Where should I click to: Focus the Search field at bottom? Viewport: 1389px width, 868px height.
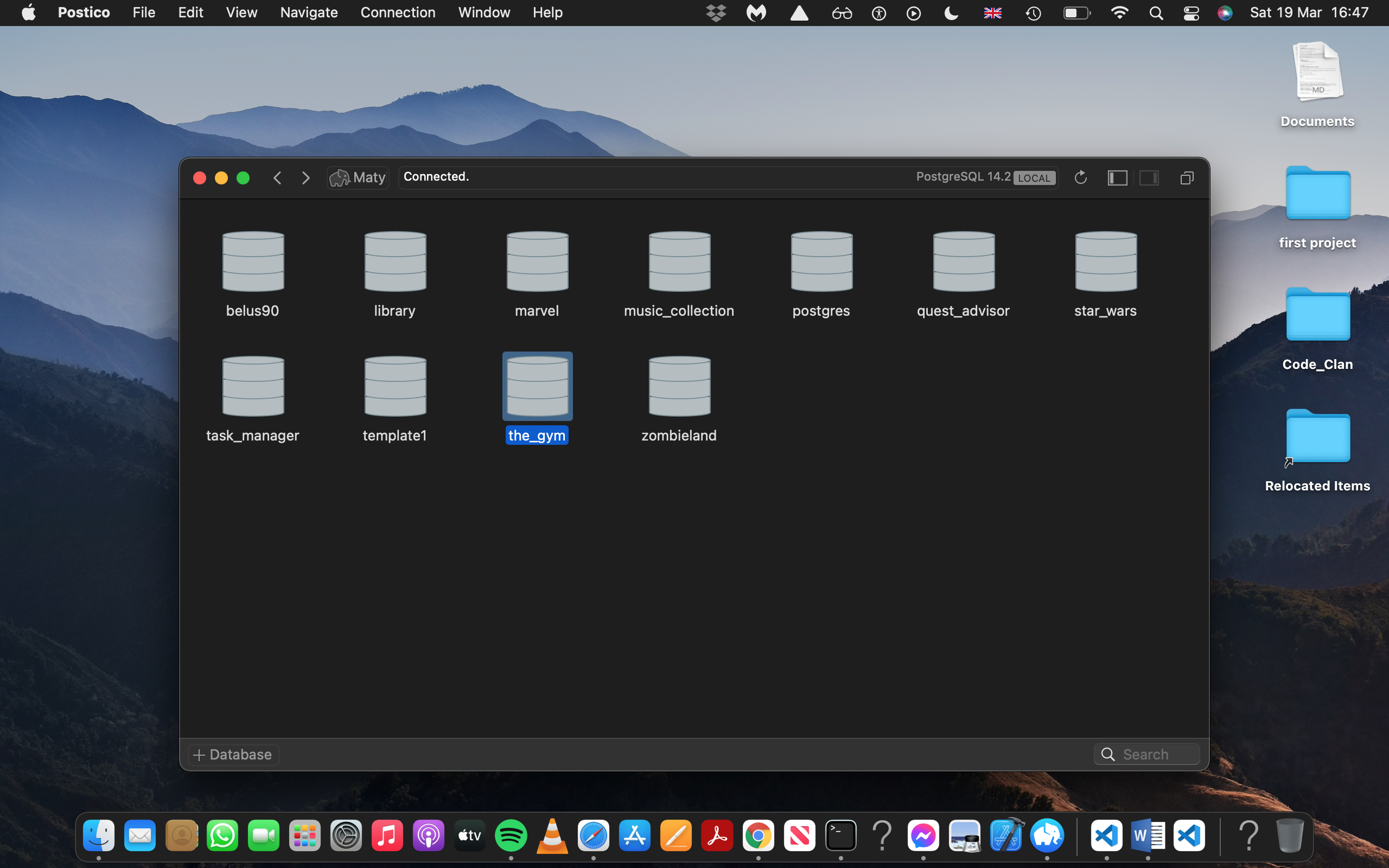[x=1147, y=754]
